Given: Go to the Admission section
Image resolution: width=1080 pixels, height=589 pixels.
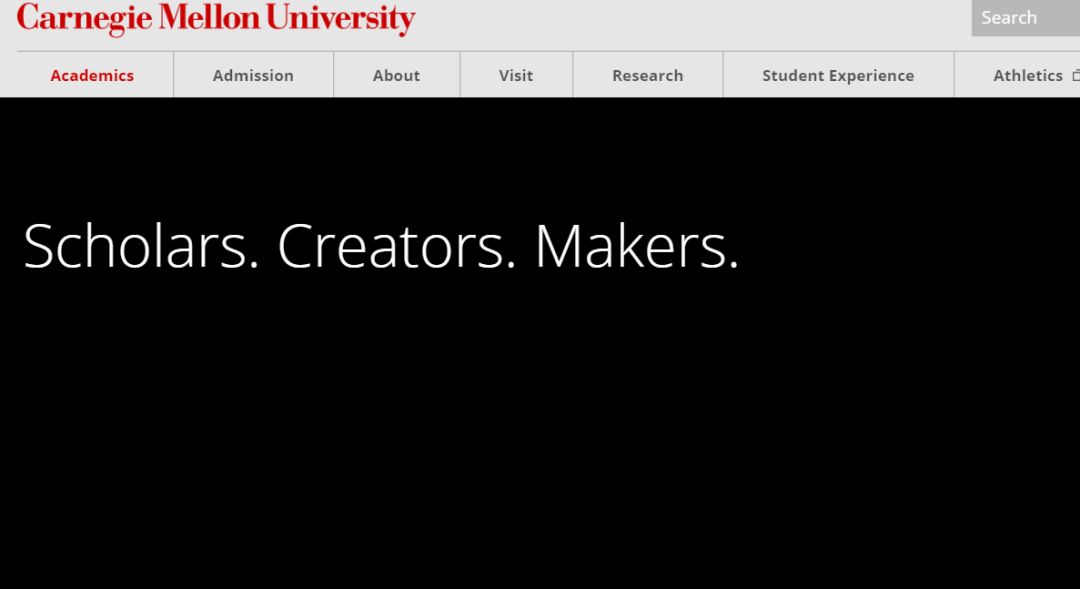Looking at the screenshot, I should pos(253,75).
